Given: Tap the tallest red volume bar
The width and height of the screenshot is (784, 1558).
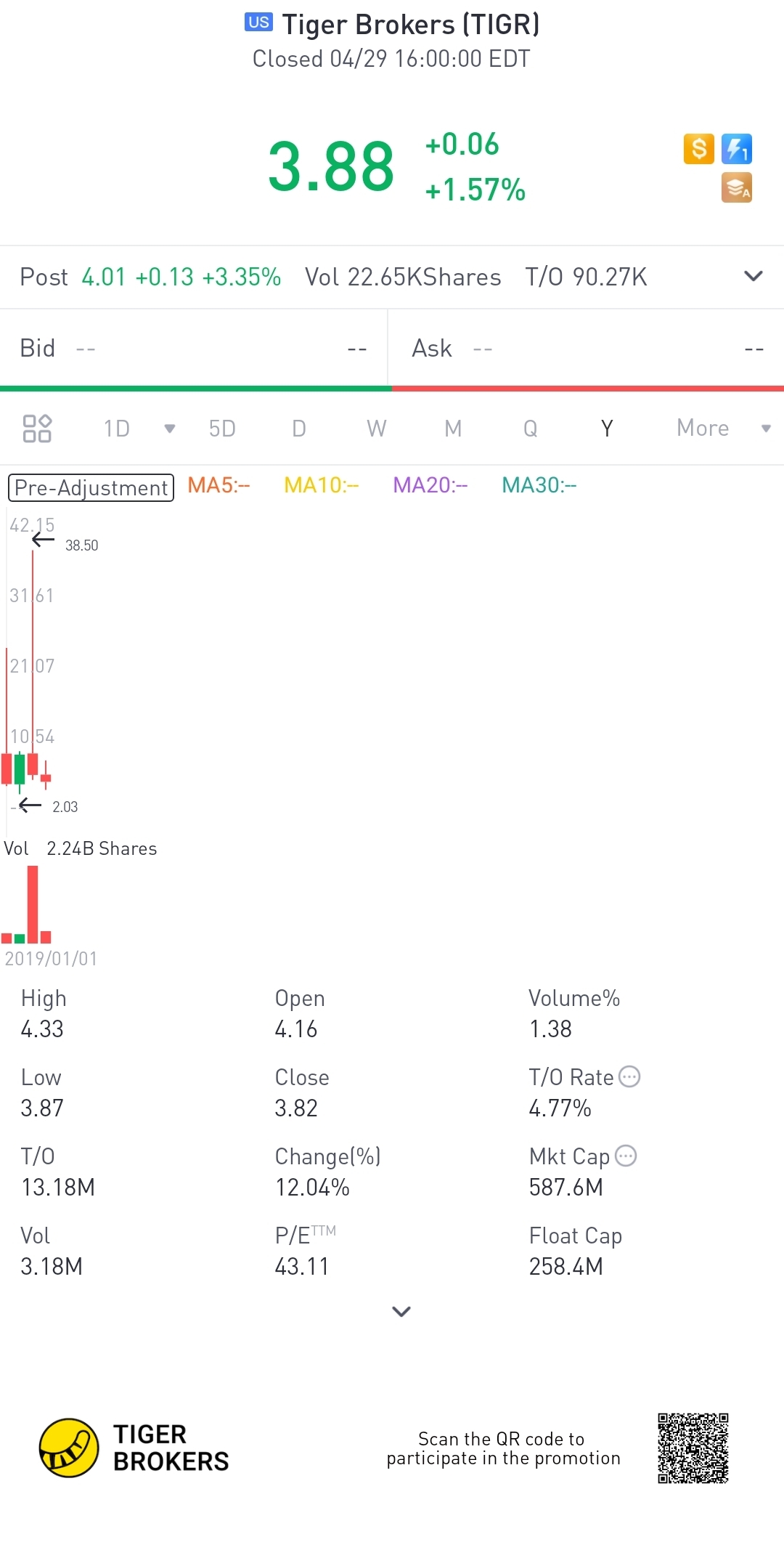Looking at the screenshot, I should 33,904.
